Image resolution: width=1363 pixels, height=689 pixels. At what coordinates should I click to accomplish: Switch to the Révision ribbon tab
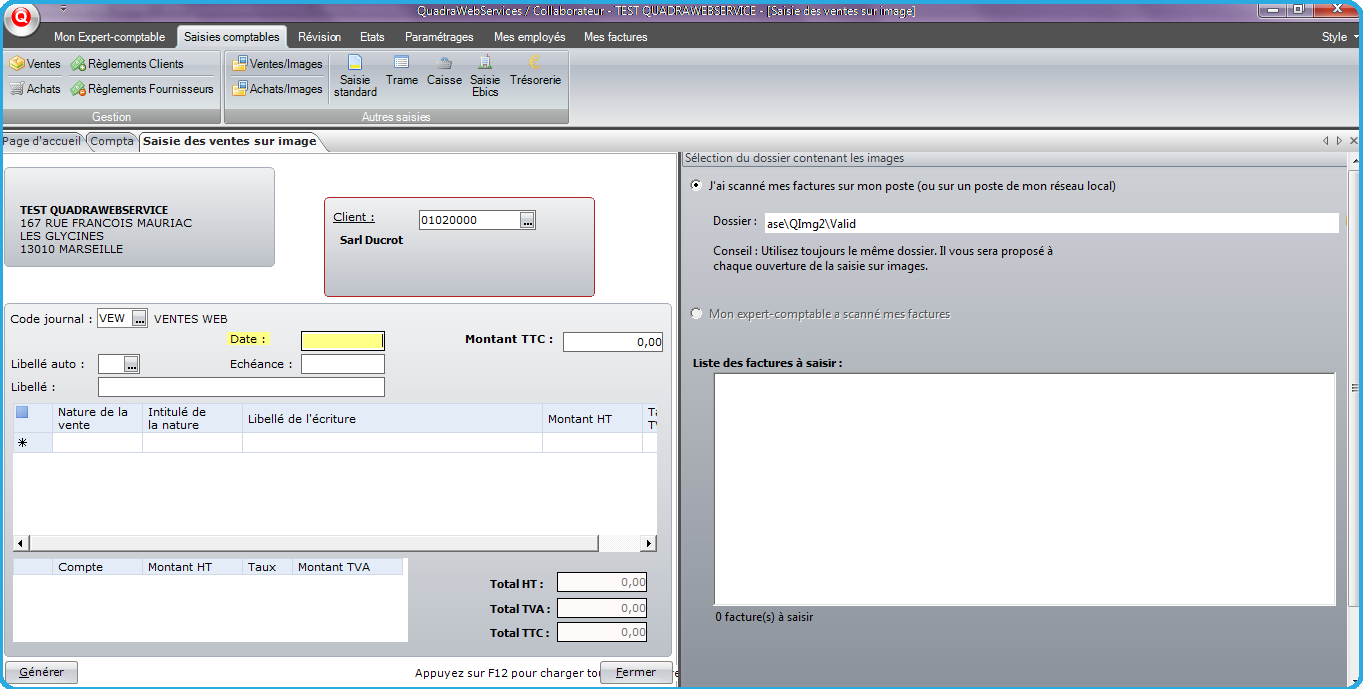[x=319, y=37]
